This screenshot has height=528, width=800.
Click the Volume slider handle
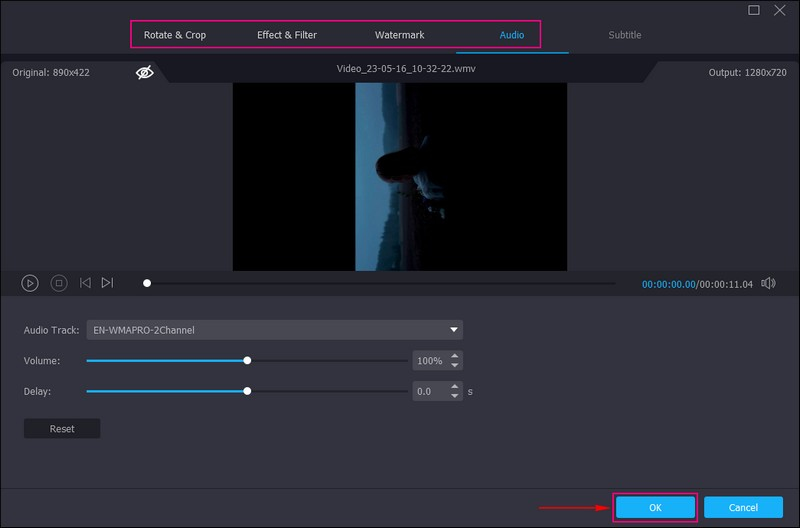(x=247, y=361)
